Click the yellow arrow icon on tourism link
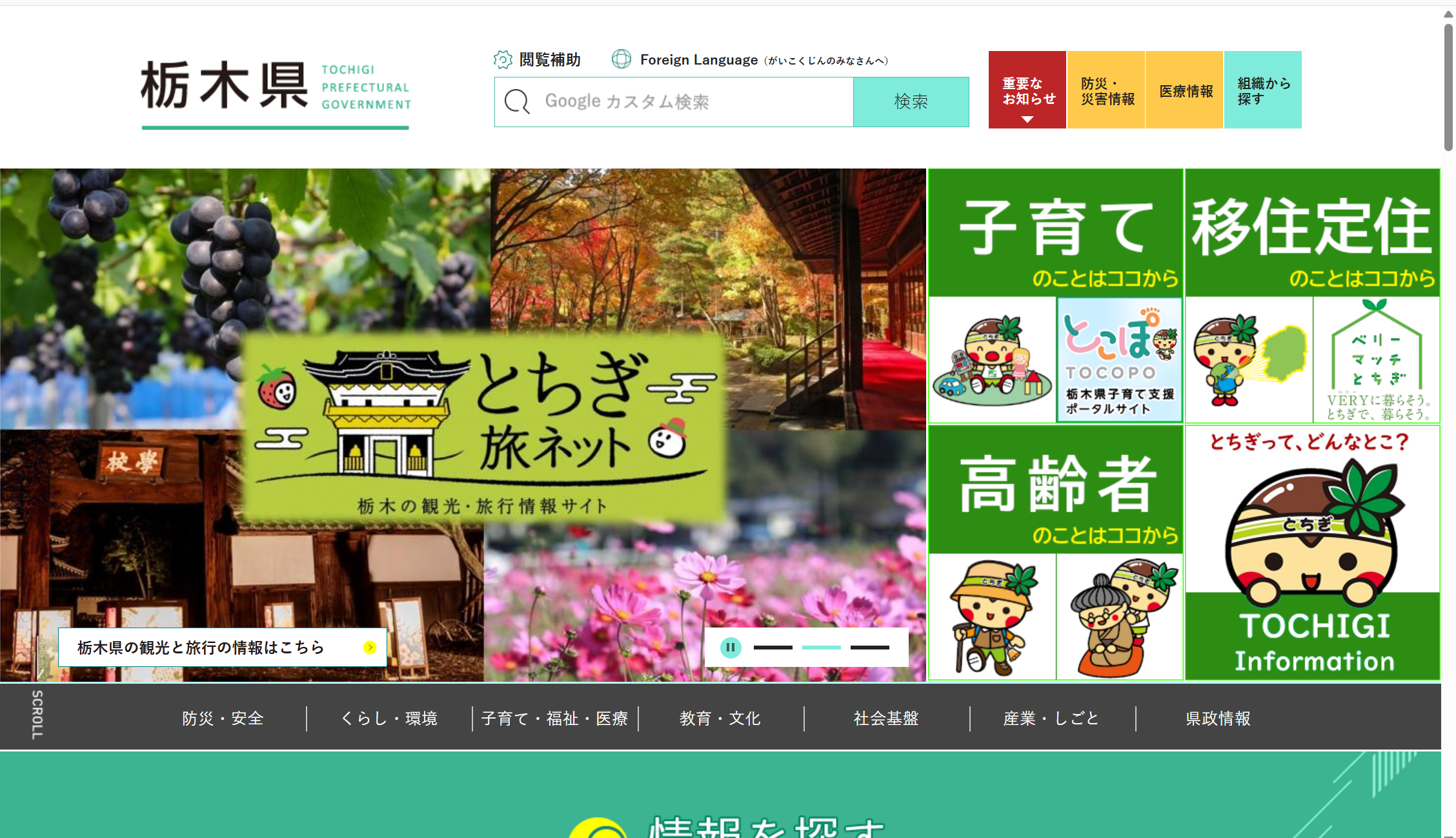 [x=370, y=647]
